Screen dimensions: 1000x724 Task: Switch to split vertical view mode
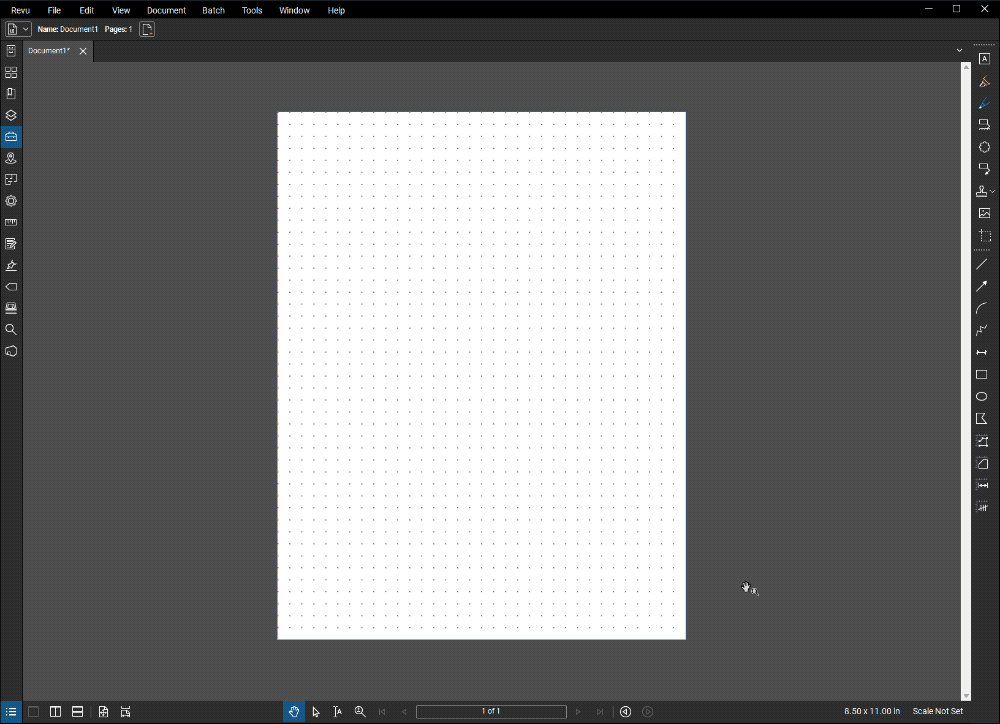click(x=55, y=711)
